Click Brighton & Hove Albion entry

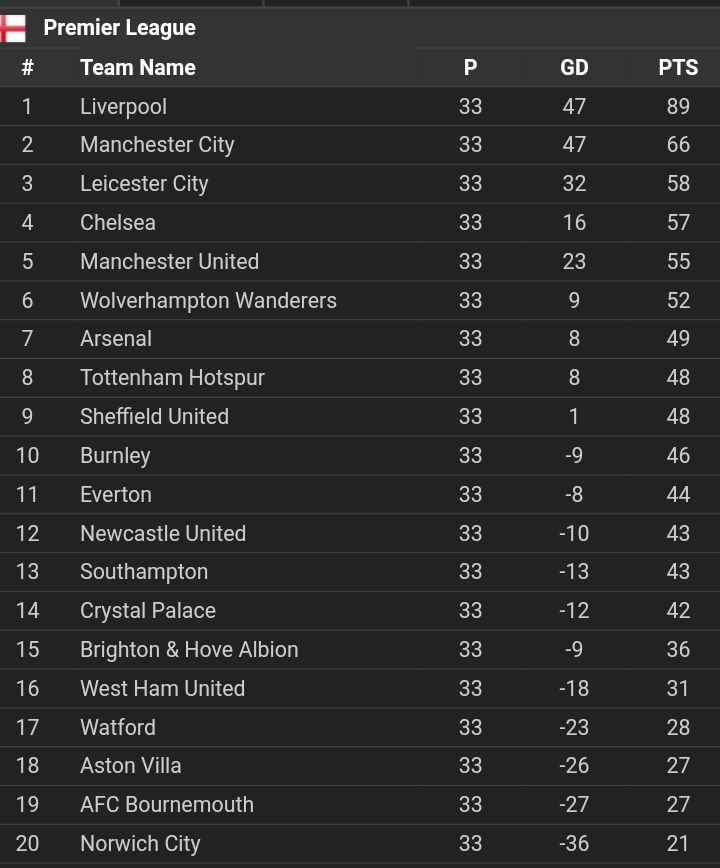click(x=189, y=650)
